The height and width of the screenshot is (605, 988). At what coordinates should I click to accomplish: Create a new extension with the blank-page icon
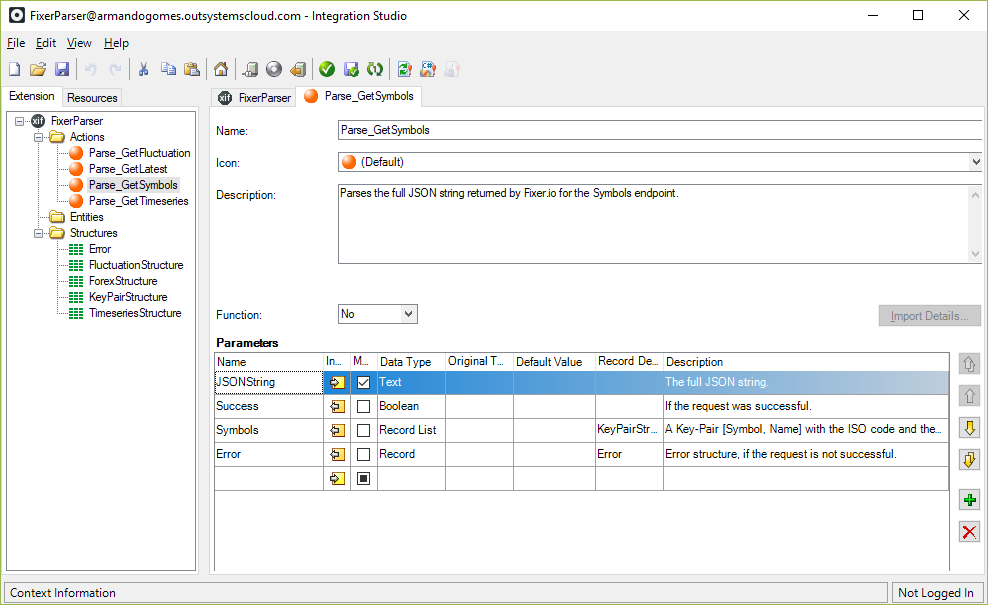[14, 69]
